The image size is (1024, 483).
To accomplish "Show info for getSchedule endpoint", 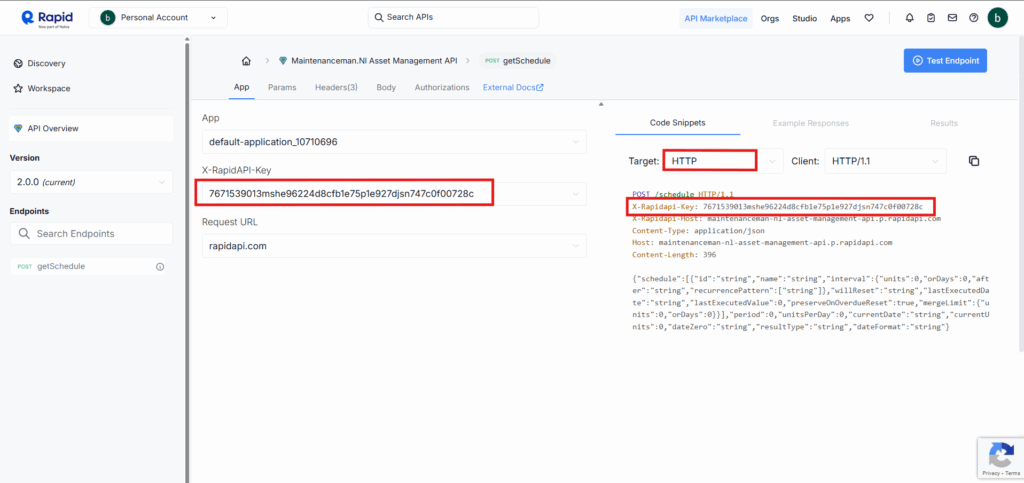I will [x=160, y=267].
